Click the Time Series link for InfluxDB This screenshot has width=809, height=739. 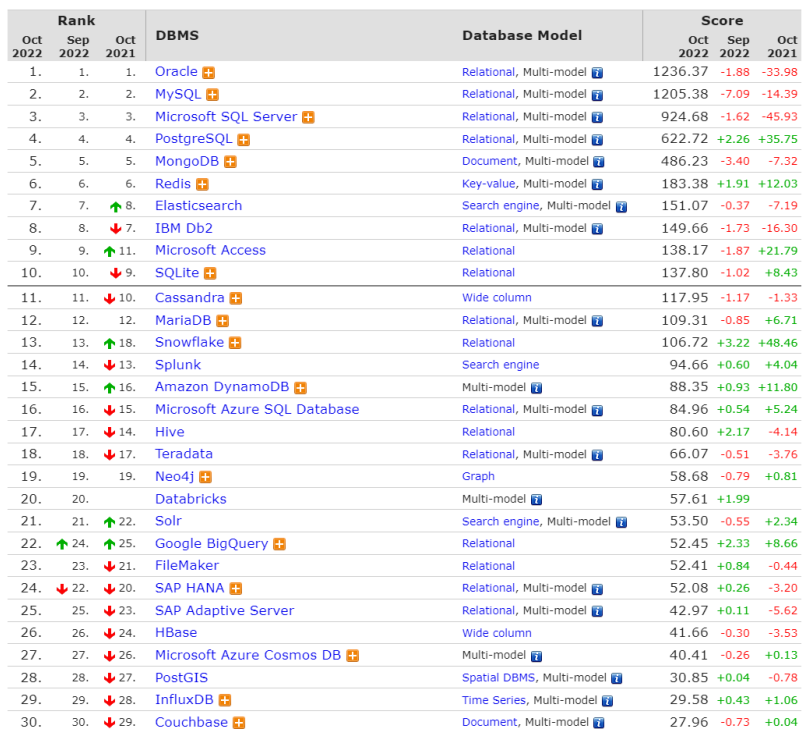(494, 700)
